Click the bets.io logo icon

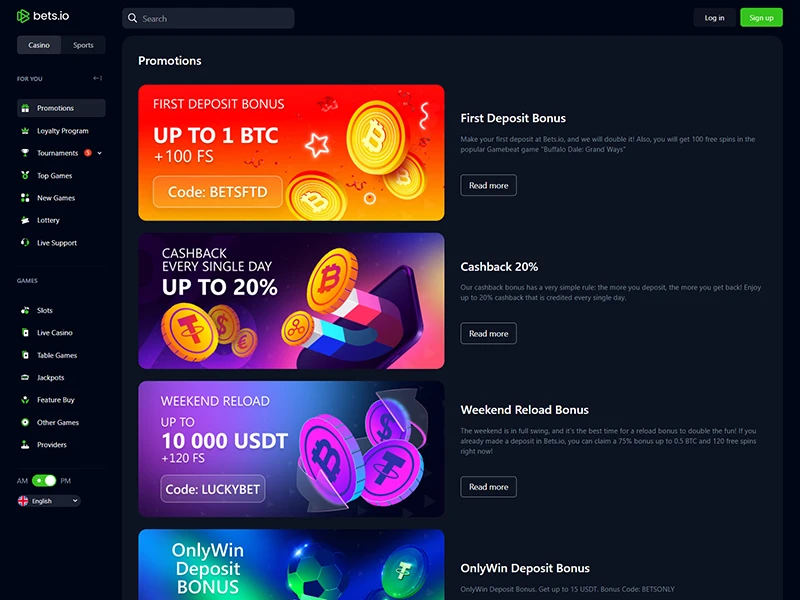coord(23,16)
